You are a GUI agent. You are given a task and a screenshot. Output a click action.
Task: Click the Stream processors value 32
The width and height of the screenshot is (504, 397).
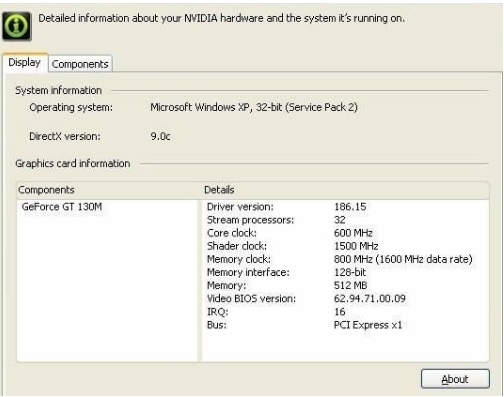click(x=340, y=220)
